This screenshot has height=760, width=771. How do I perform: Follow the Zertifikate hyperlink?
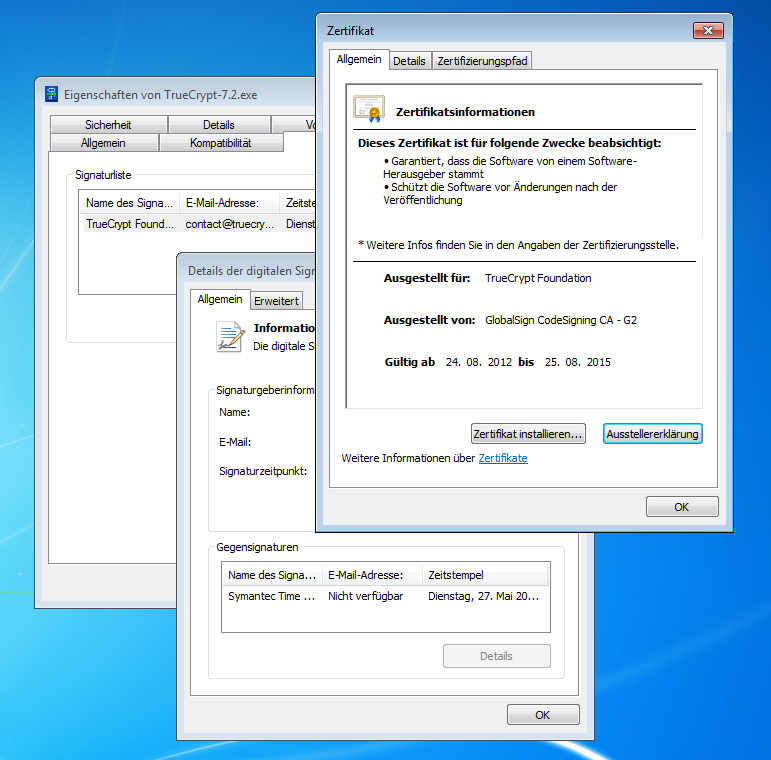503,458
